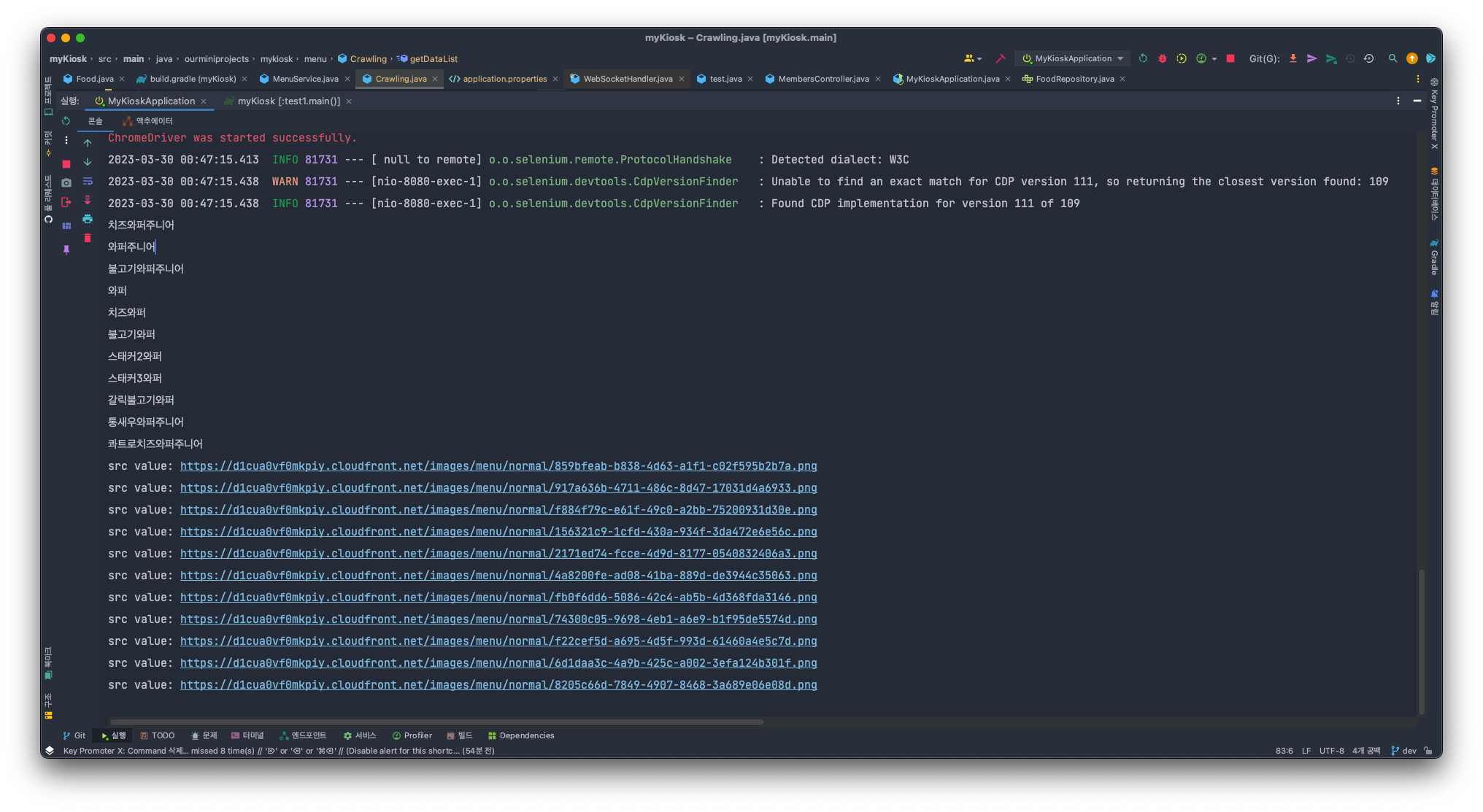Click the Git update project arrow icon
This screenshot has height=812, width=1483.
coord(1293,58)
